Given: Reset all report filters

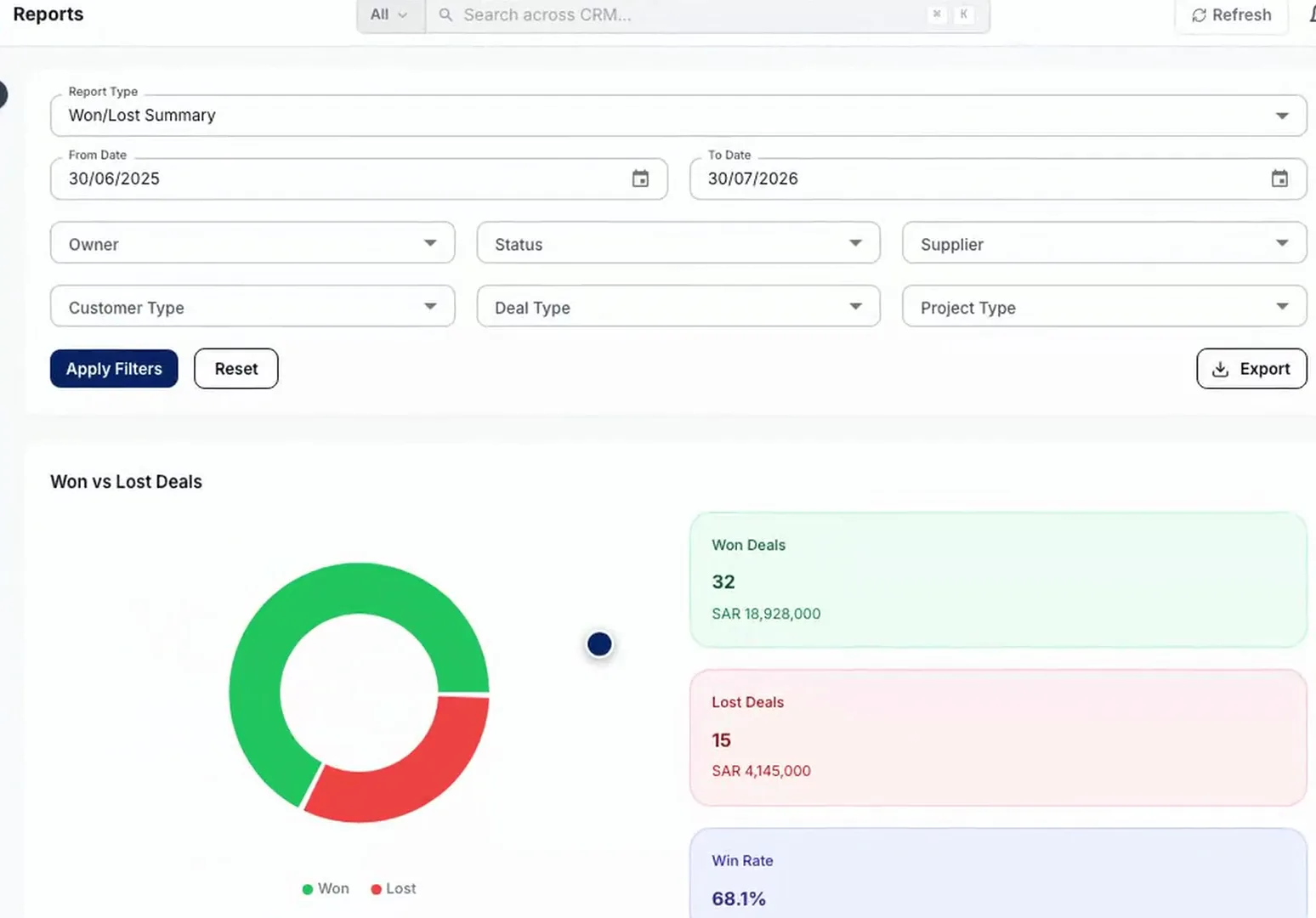Looking at the screenshot, I should pyautogui.click(x=236, y=369).
